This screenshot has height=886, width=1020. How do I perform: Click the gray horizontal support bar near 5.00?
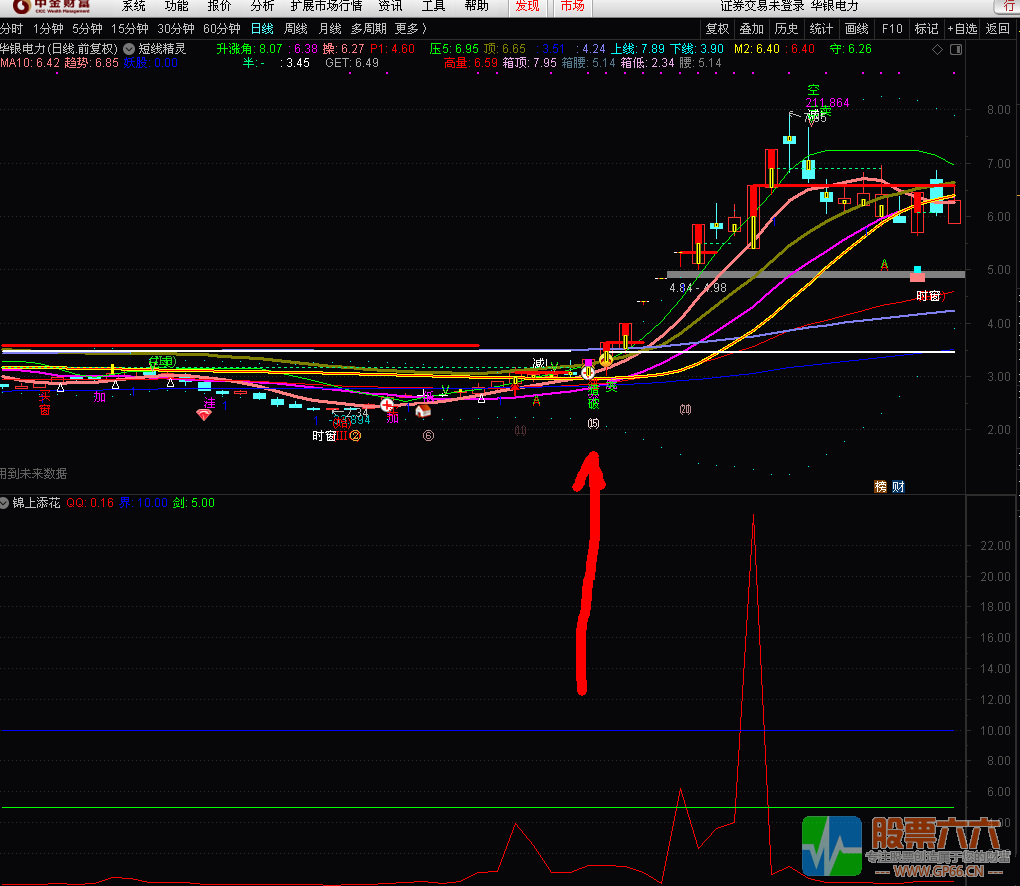(x=816, y=275)
